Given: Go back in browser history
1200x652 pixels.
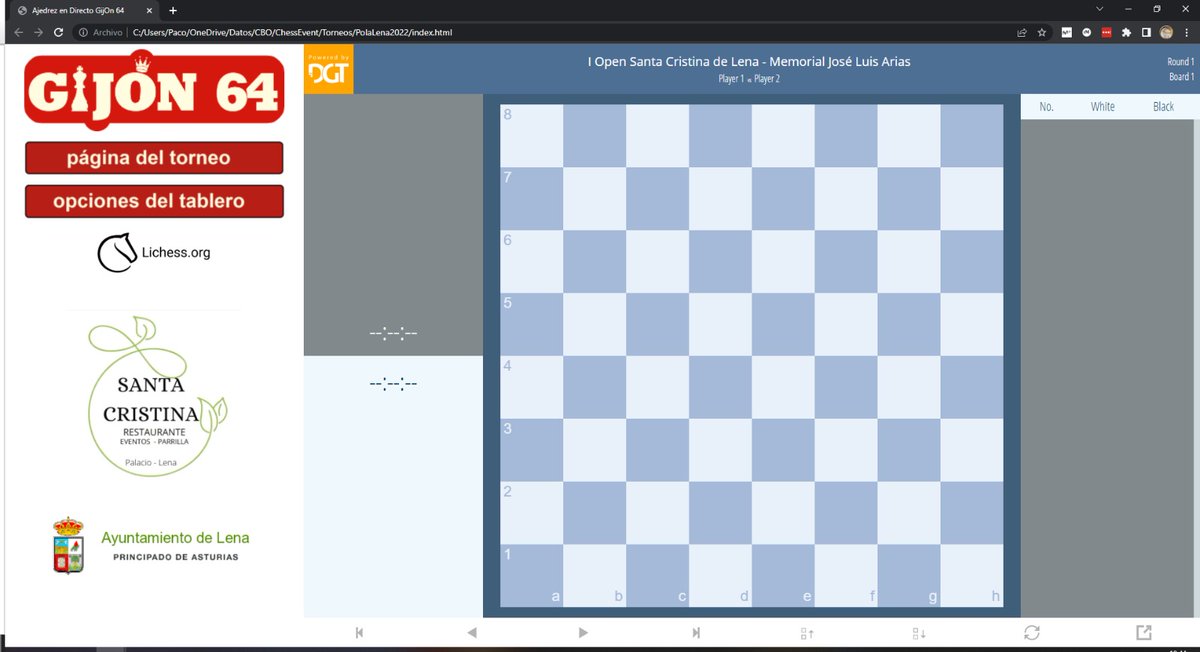Looking at the screenshot, I should point(17,32).
